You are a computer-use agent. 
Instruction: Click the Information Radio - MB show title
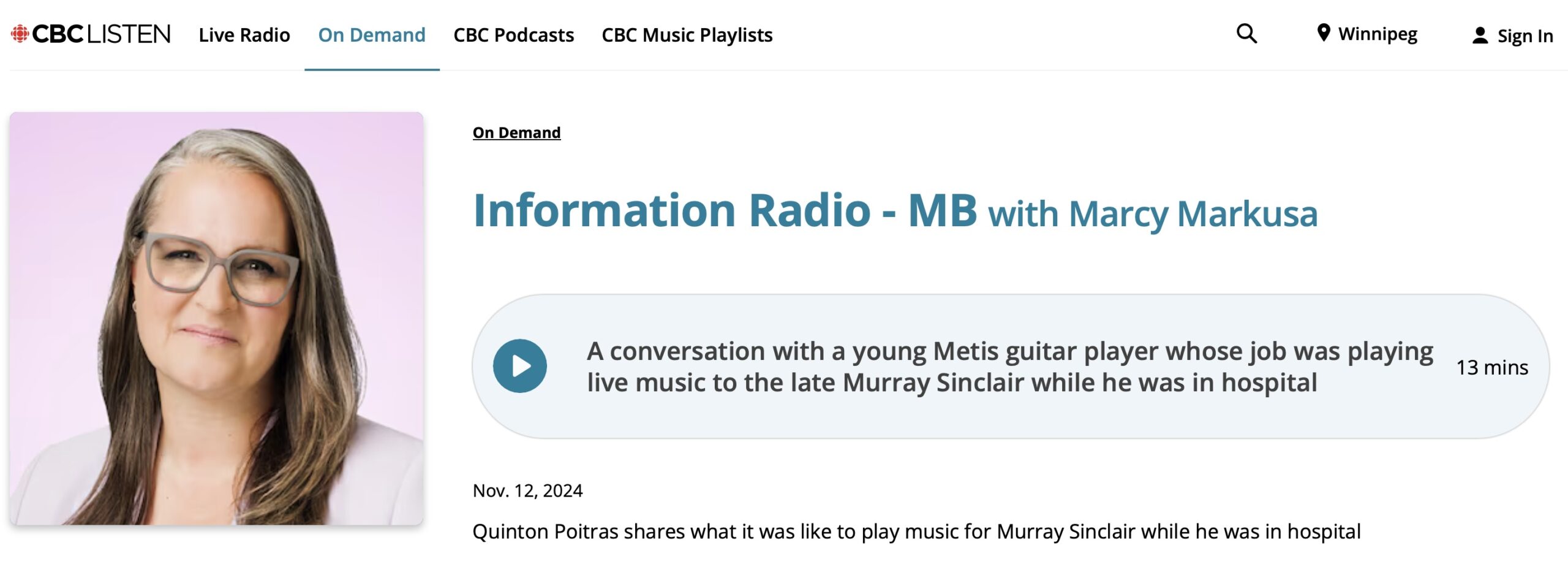[x=725, y=210]
